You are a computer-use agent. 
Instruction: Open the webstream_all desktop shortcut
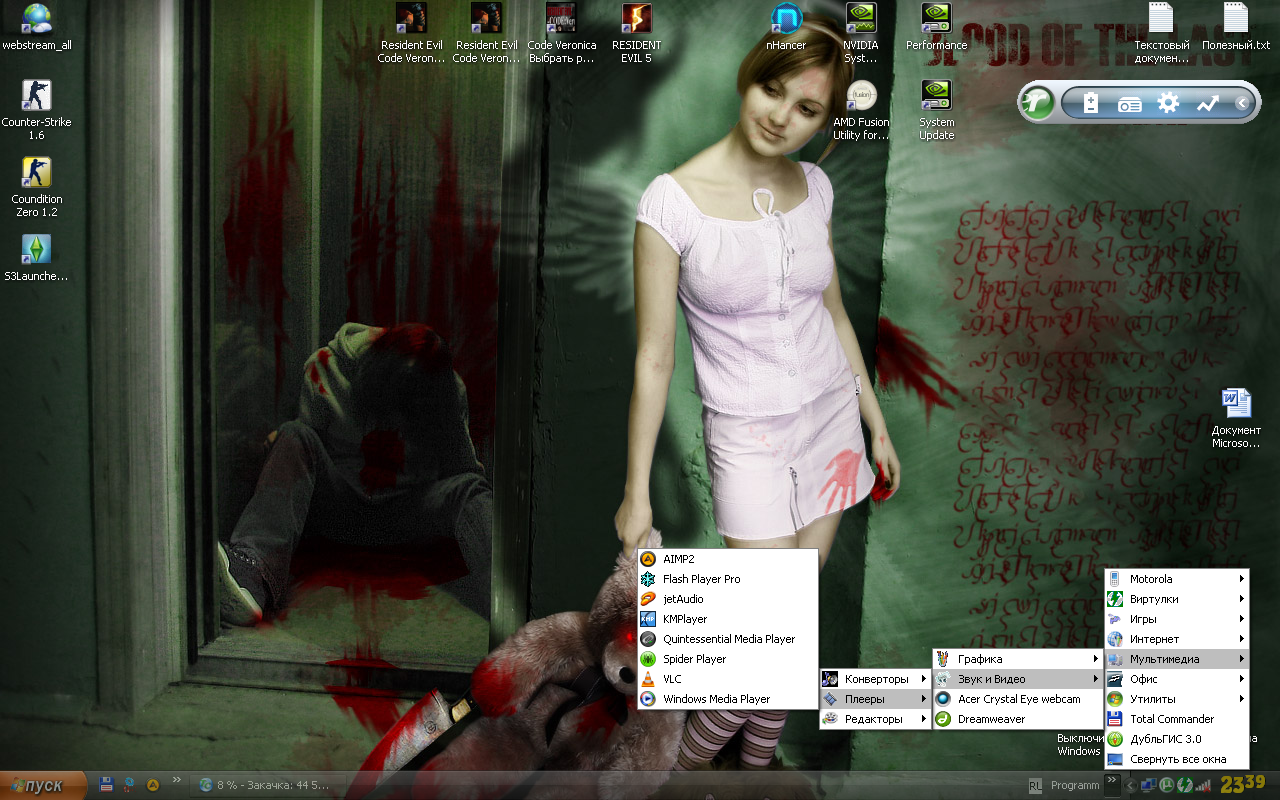(37, 27)
